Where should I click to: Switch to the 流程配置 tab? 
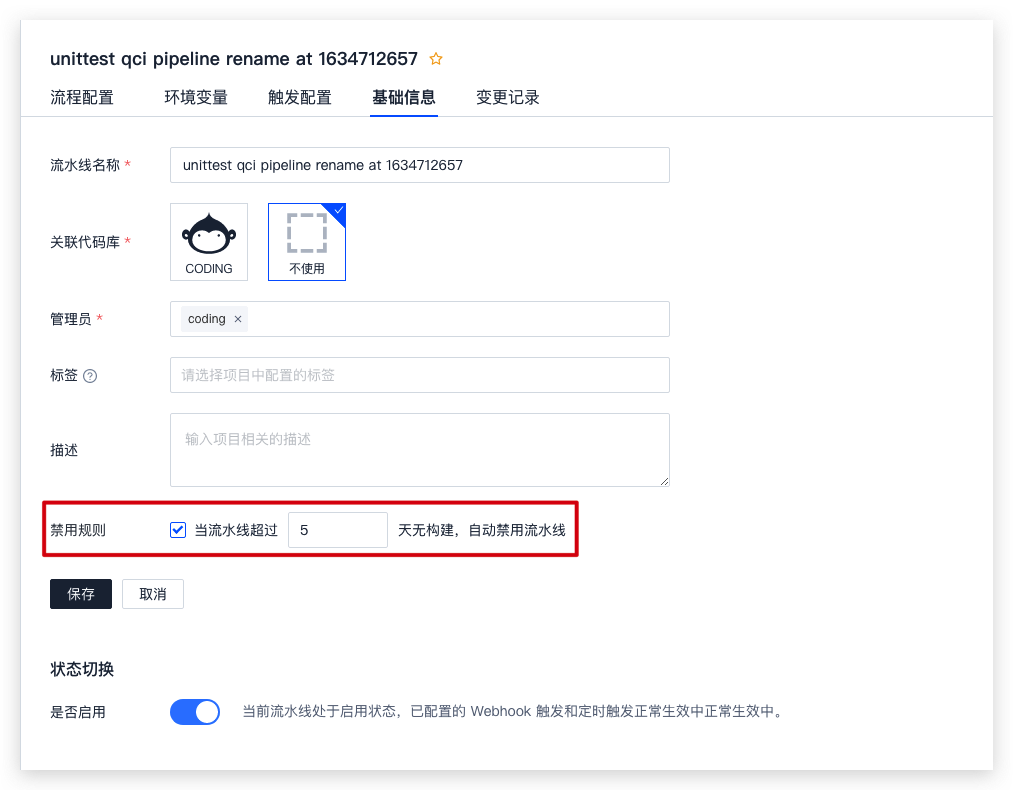(x=82, y=97)
